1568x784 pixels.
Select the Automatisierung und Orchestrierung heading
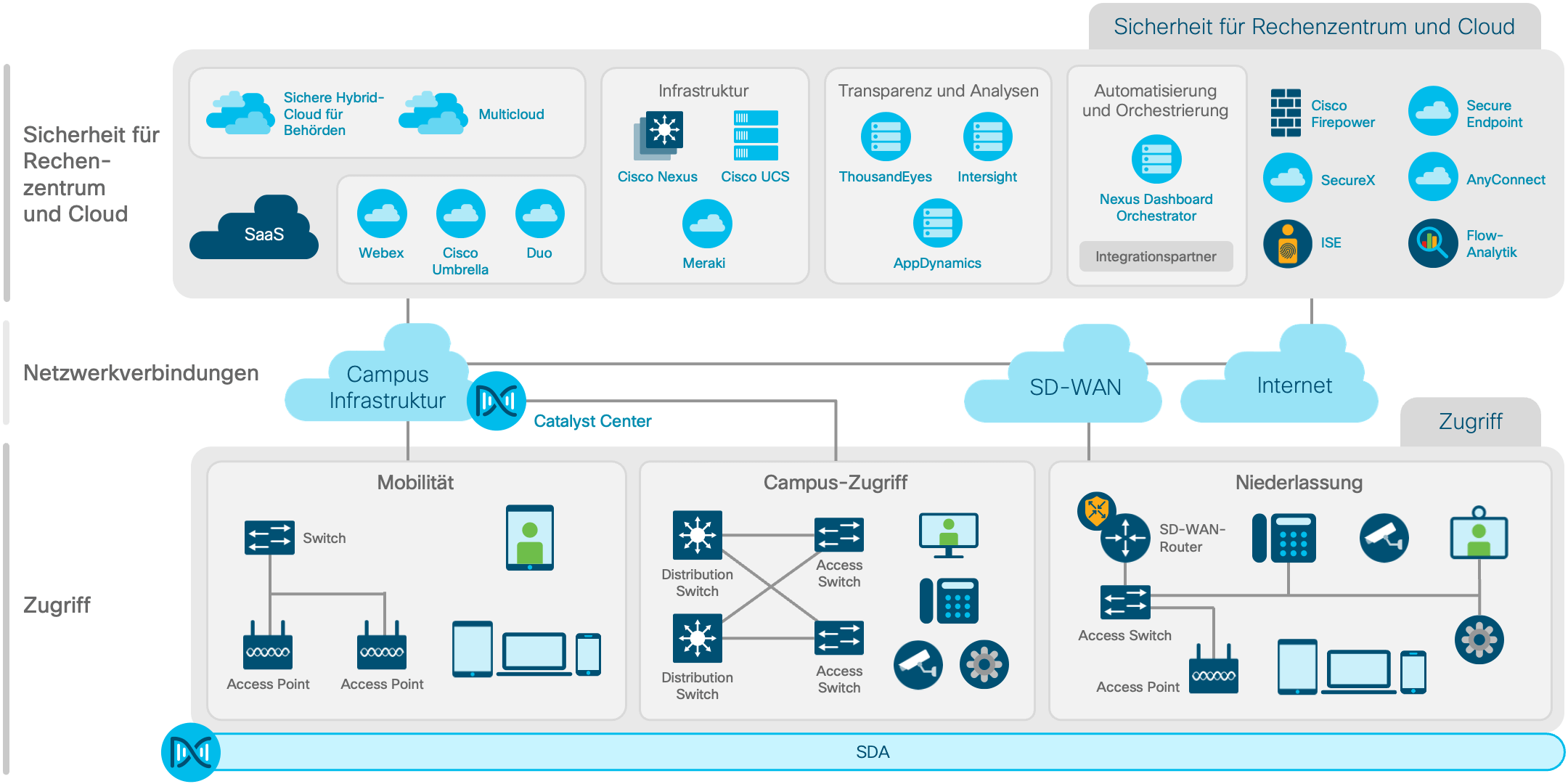coord(1156,100)
